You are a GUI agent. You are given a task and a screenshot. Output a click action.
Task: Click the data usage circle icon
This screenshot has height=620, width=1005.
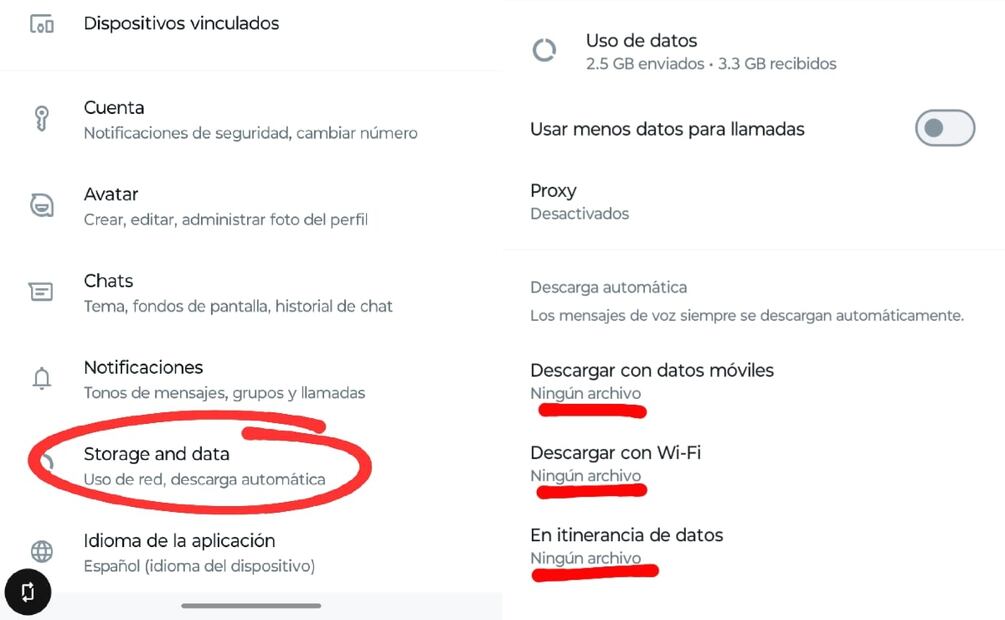[545, 51]
